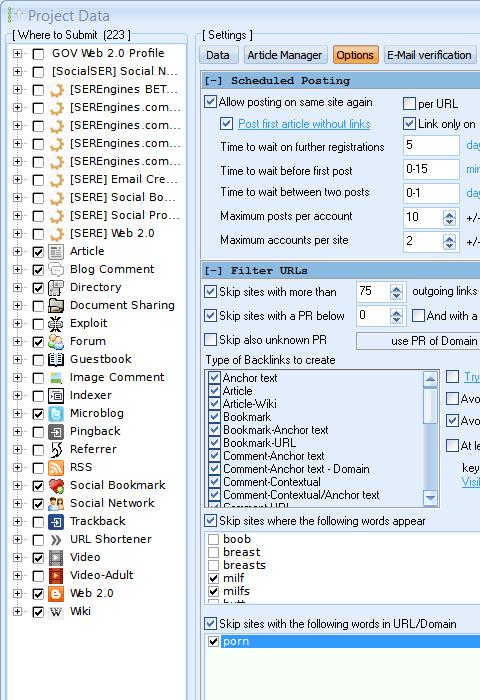Tick the boob word filter checkbox
The height and width of the screenshot is (700, 480).
(213, 539)
